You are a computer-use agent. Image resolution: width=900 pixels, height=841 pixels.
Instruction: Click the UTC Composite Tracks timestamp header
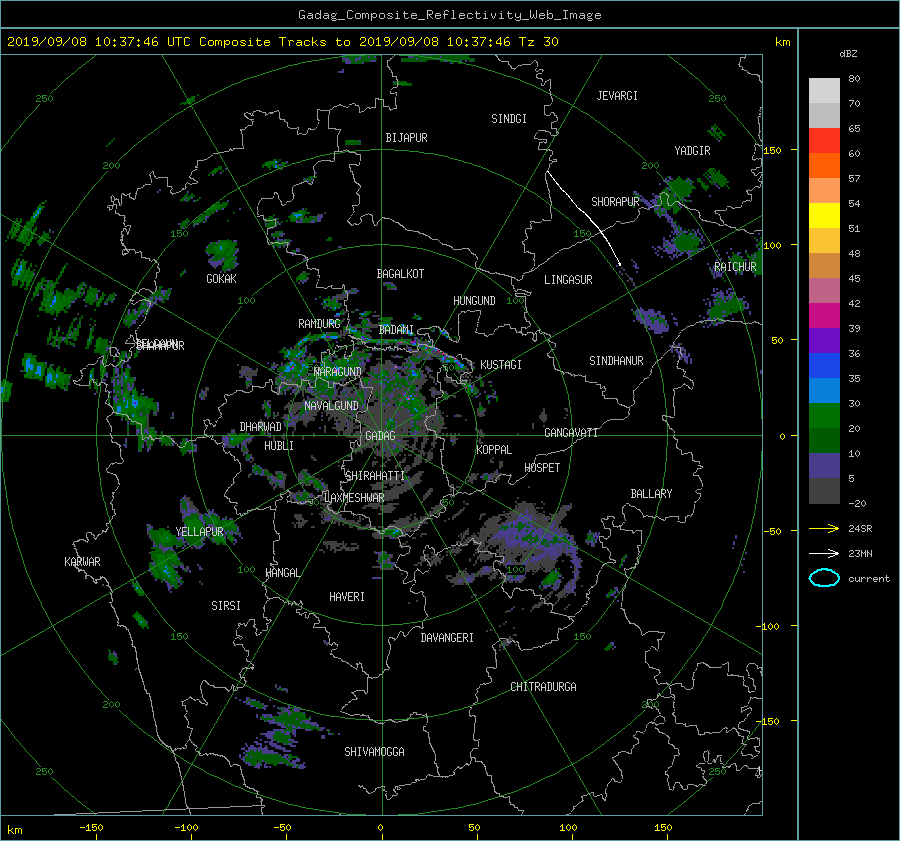[x=282, y=42]
